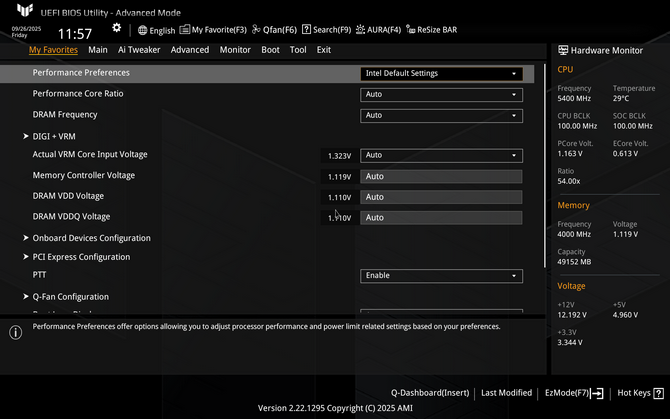Switch to EzMode(F7)
This screenshot has height=419, width=670.
tap(574, 393)
